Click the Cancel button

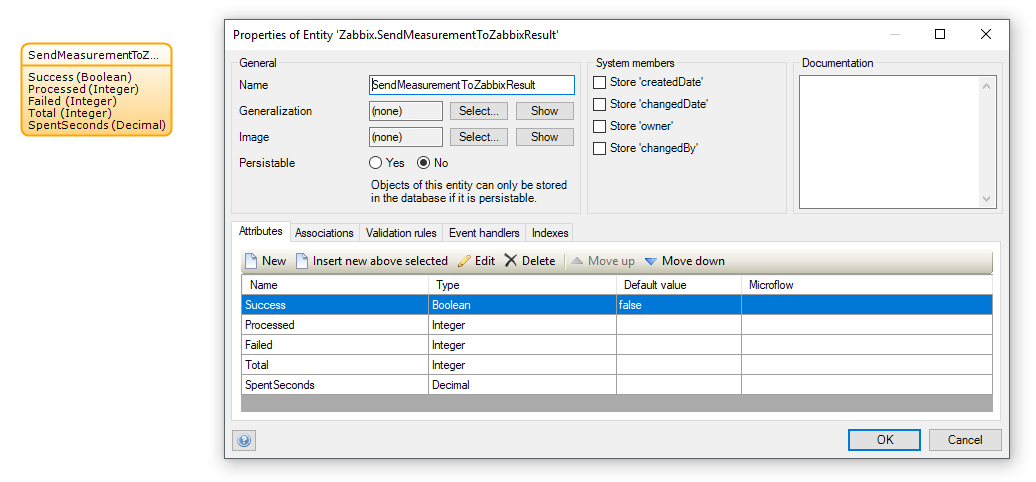click(964, 440)
